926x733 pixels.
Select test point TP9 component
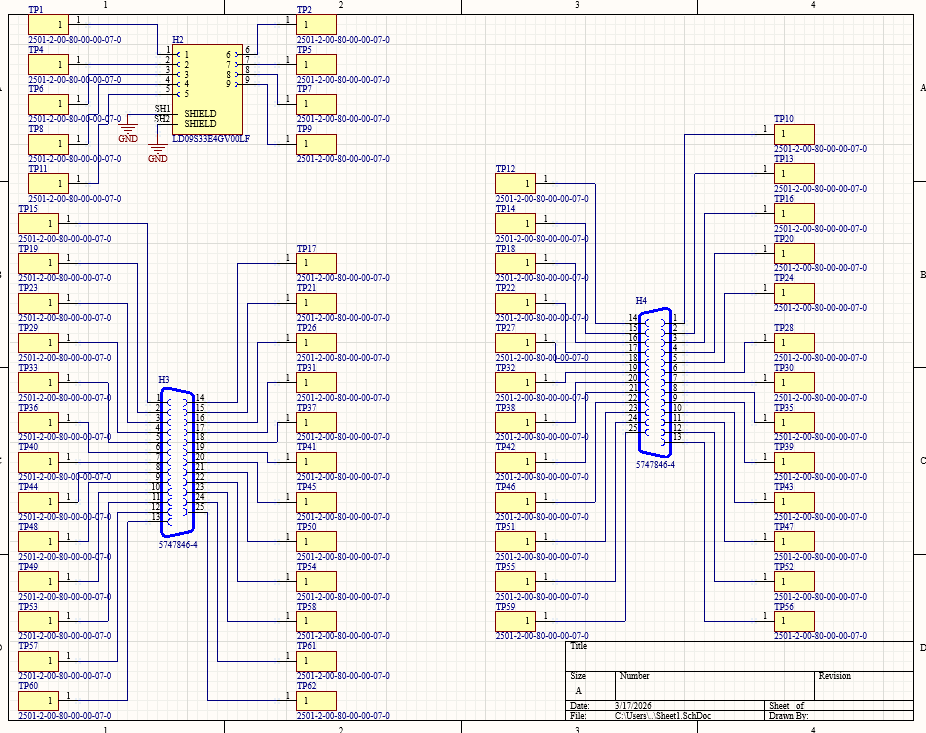(317, 144)
